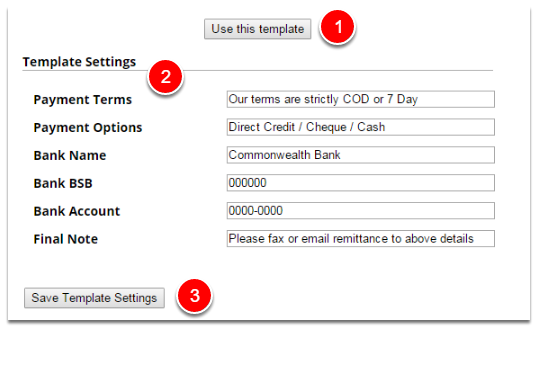
Task: Click the Payment Terms label
Action: [x=83, y=99]
